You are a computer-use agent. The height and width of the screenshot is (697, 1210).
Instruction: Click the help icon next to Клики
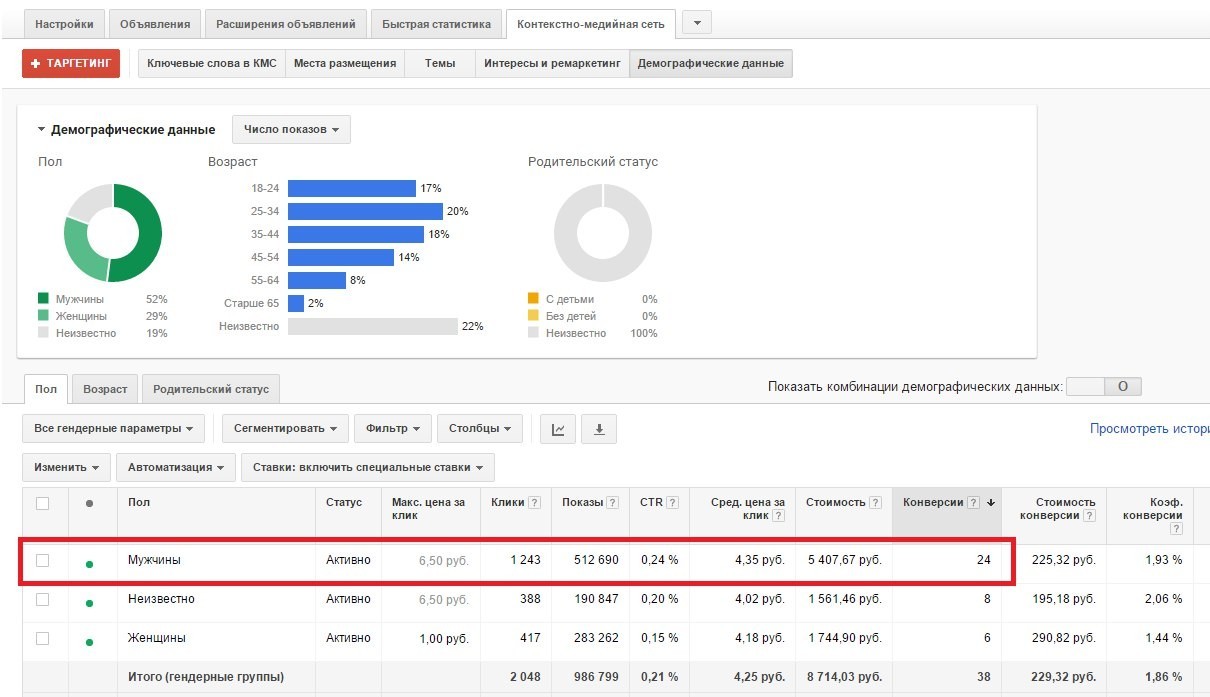point(535,503)
